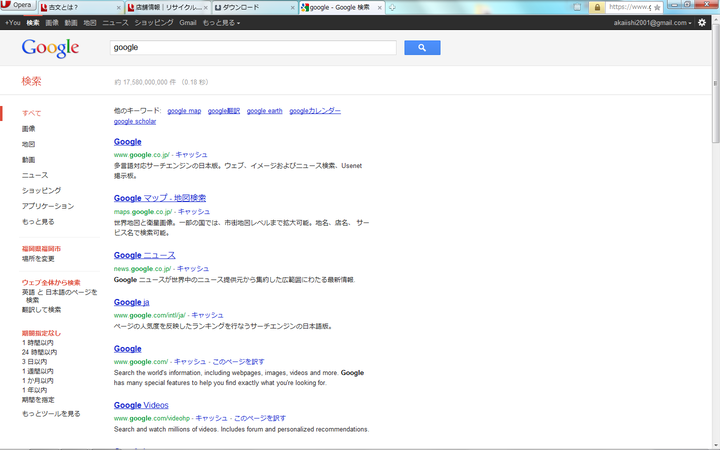Viewport: 720px width, 450px height.
Task: Open the もっと見る dropdown in top bar
Action: coord(221,22)
